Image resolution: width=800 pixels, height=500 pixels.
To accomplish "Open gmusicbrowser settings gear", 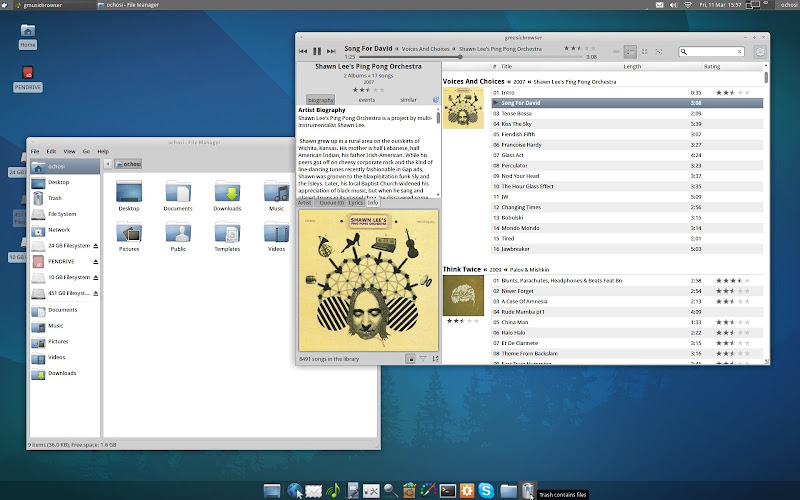I will tap(760, 51).
